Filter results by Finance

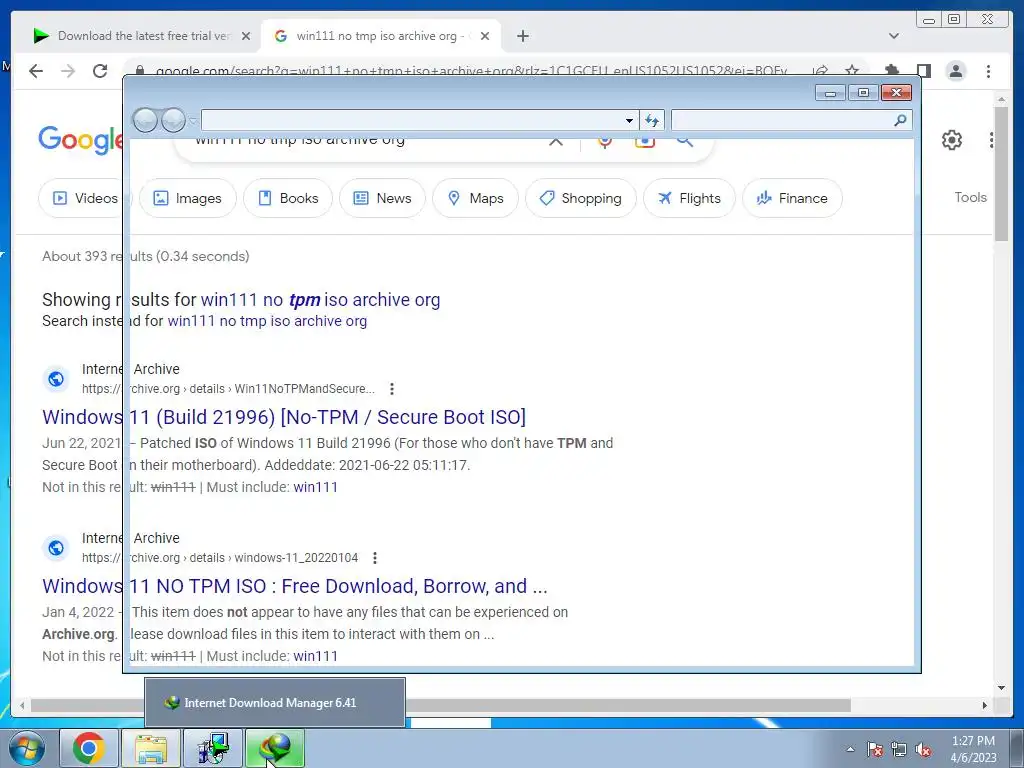pos(792,198)
